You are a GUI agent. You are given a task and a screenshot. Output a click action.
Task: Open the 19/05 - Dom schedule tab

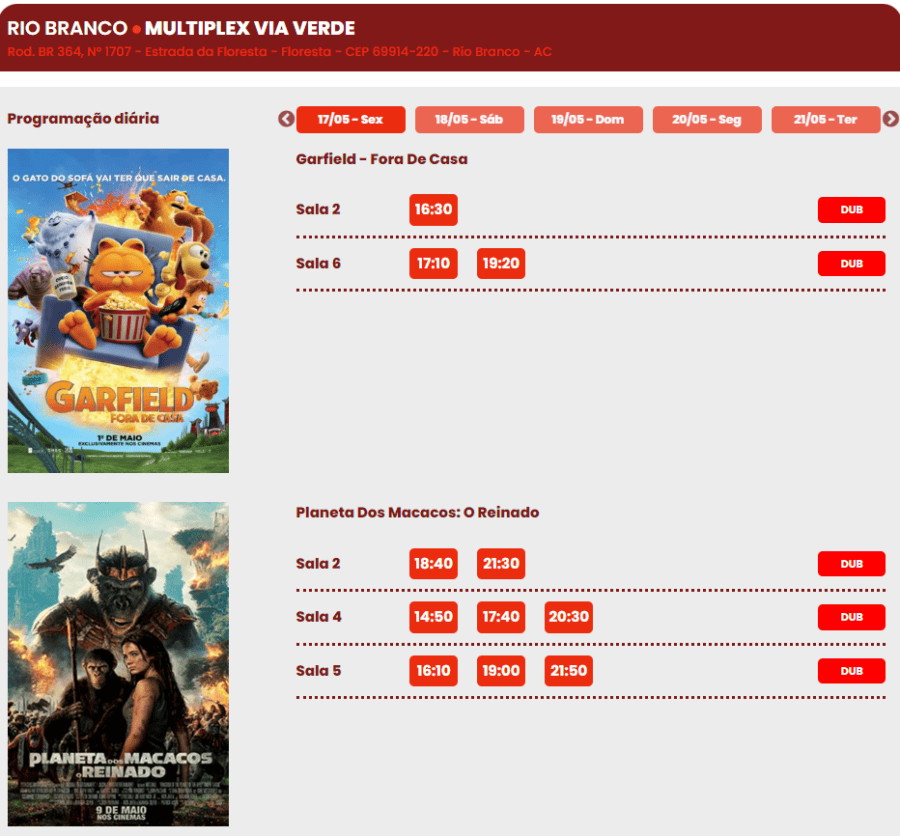tap(588, 119)
